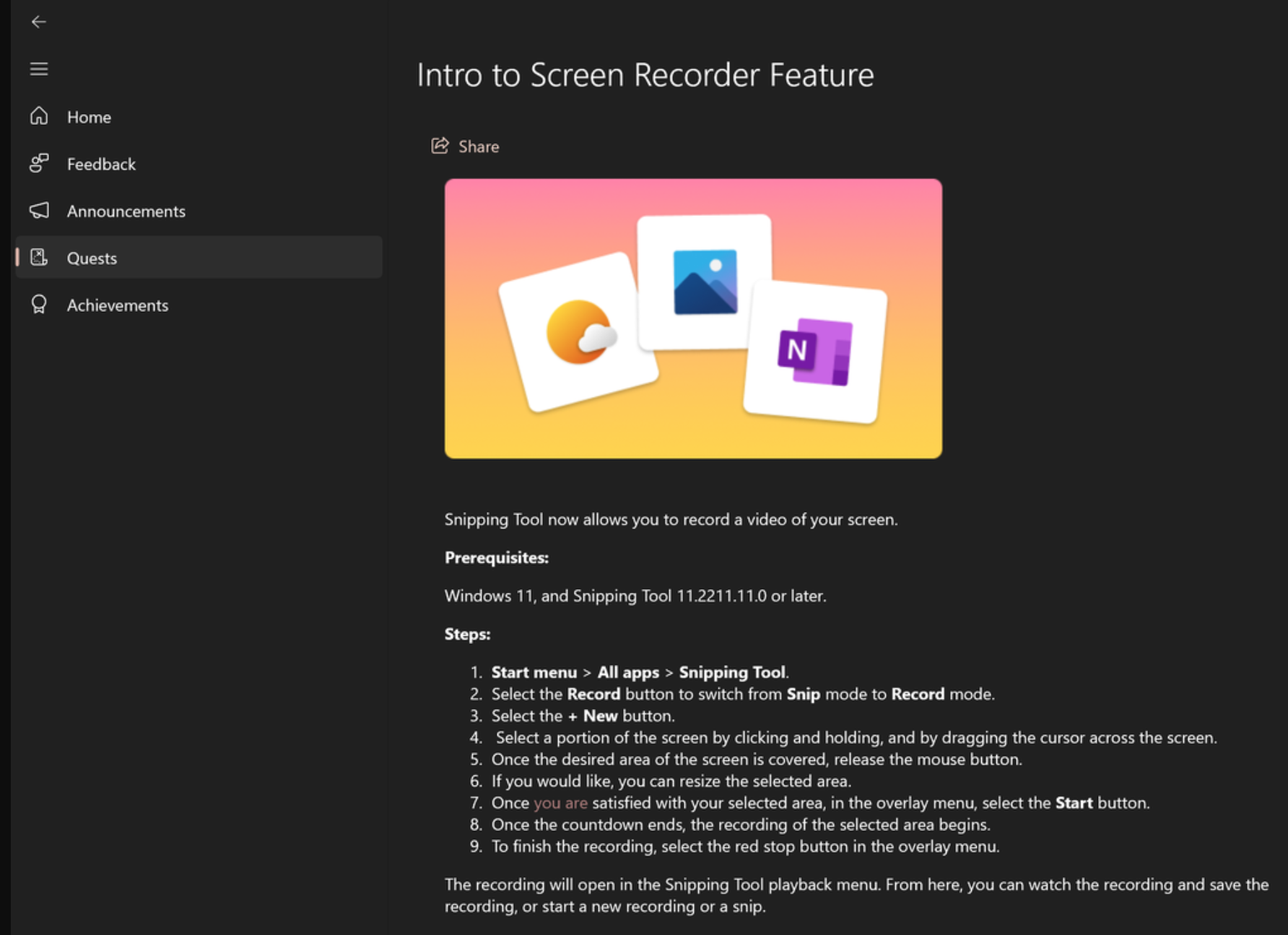Select Home in the sidebar
Viewport: 1288px width, 935px height.
pyautogui.click(x=88, y=116)
